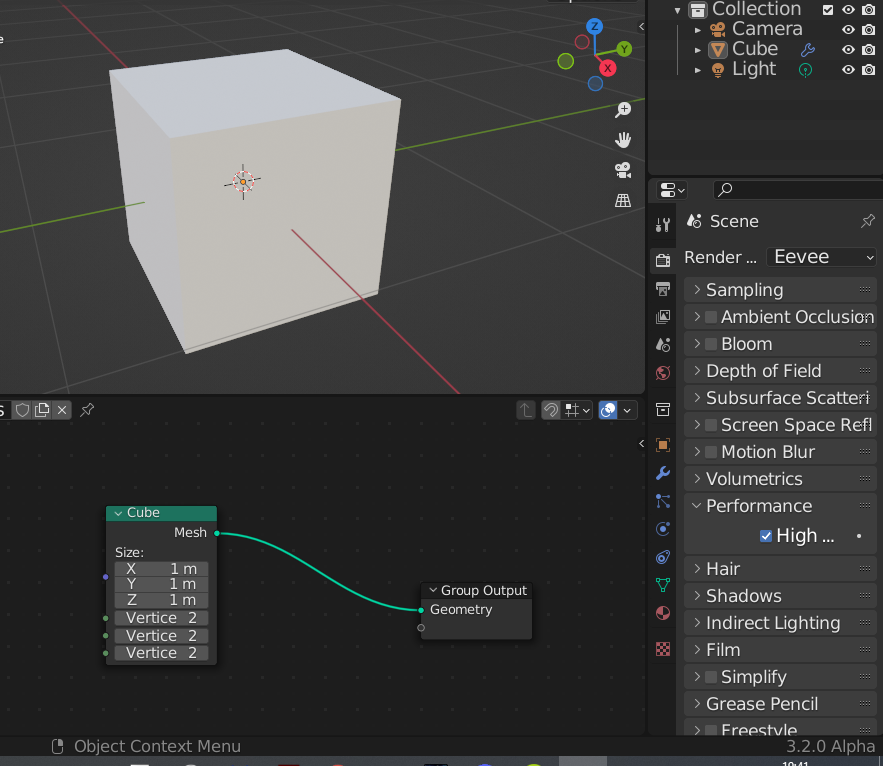Toggle node editor overlays button
Screen dimensions: 883x766
coord(608,410)
